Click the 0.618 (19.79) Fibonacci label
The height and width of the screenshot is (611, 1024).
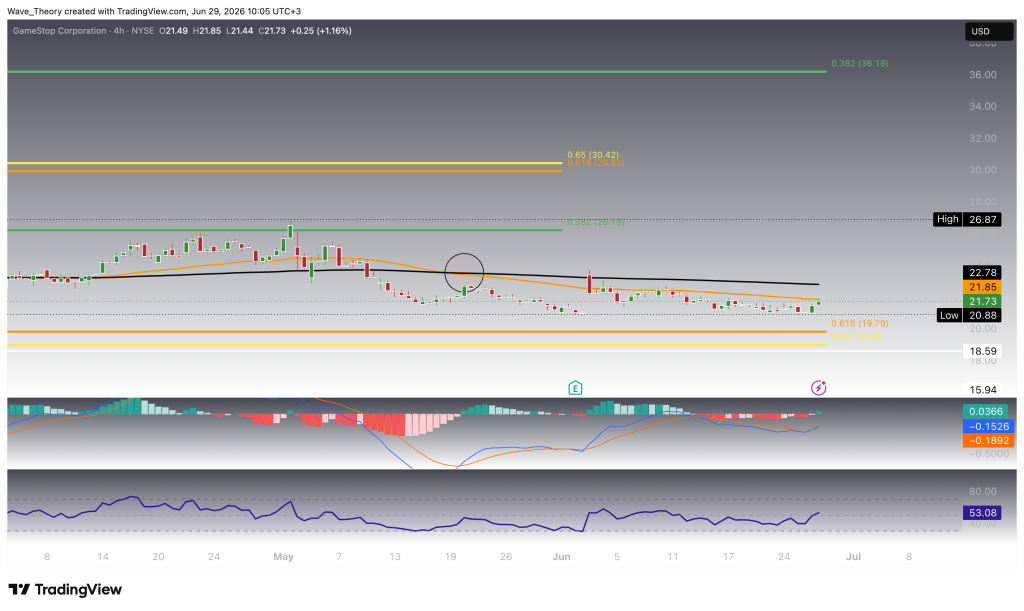(859, 323)
